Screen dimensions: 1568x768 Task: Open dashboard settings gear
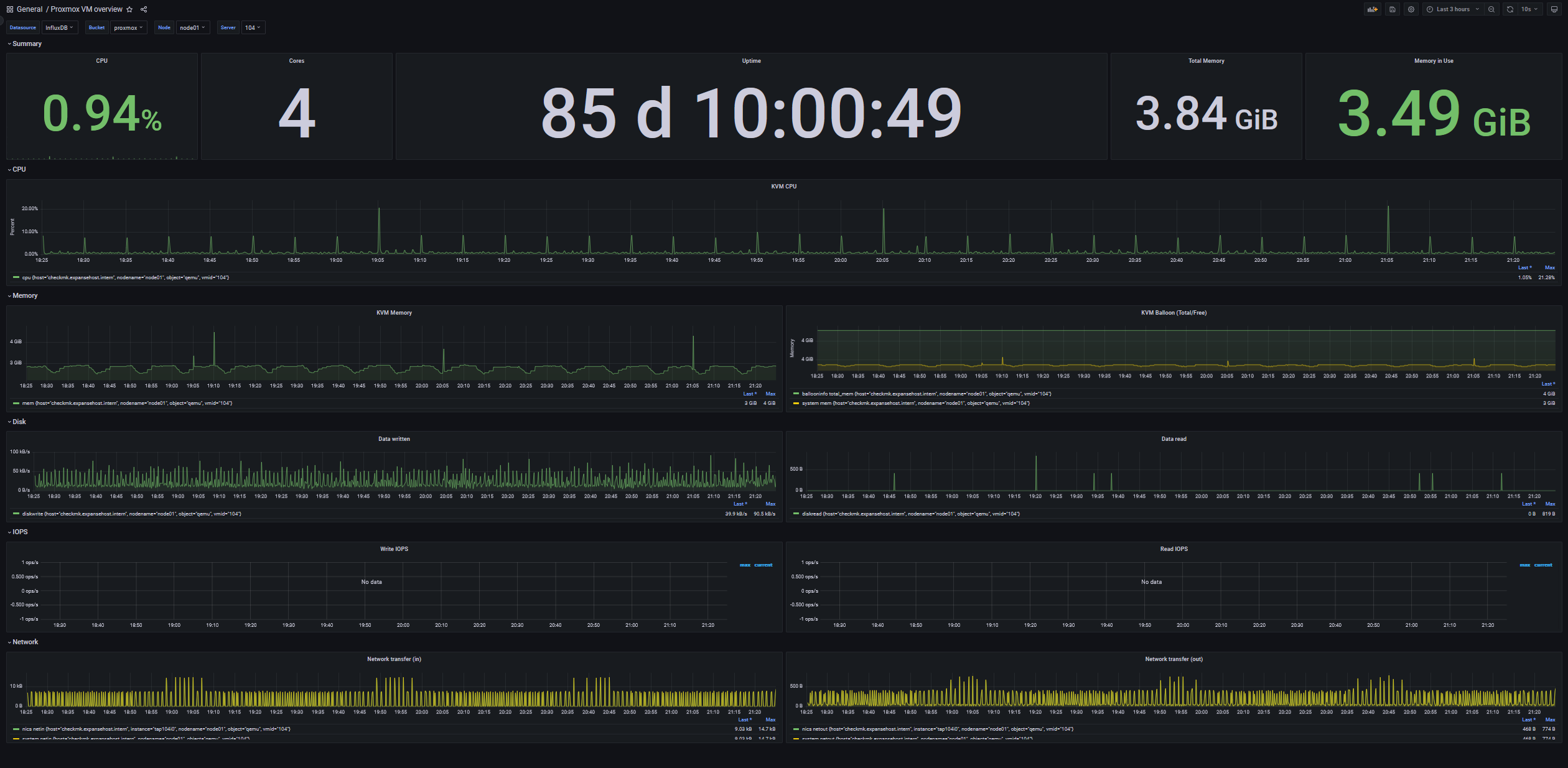pyautogui.click(x=1411, y=9)
